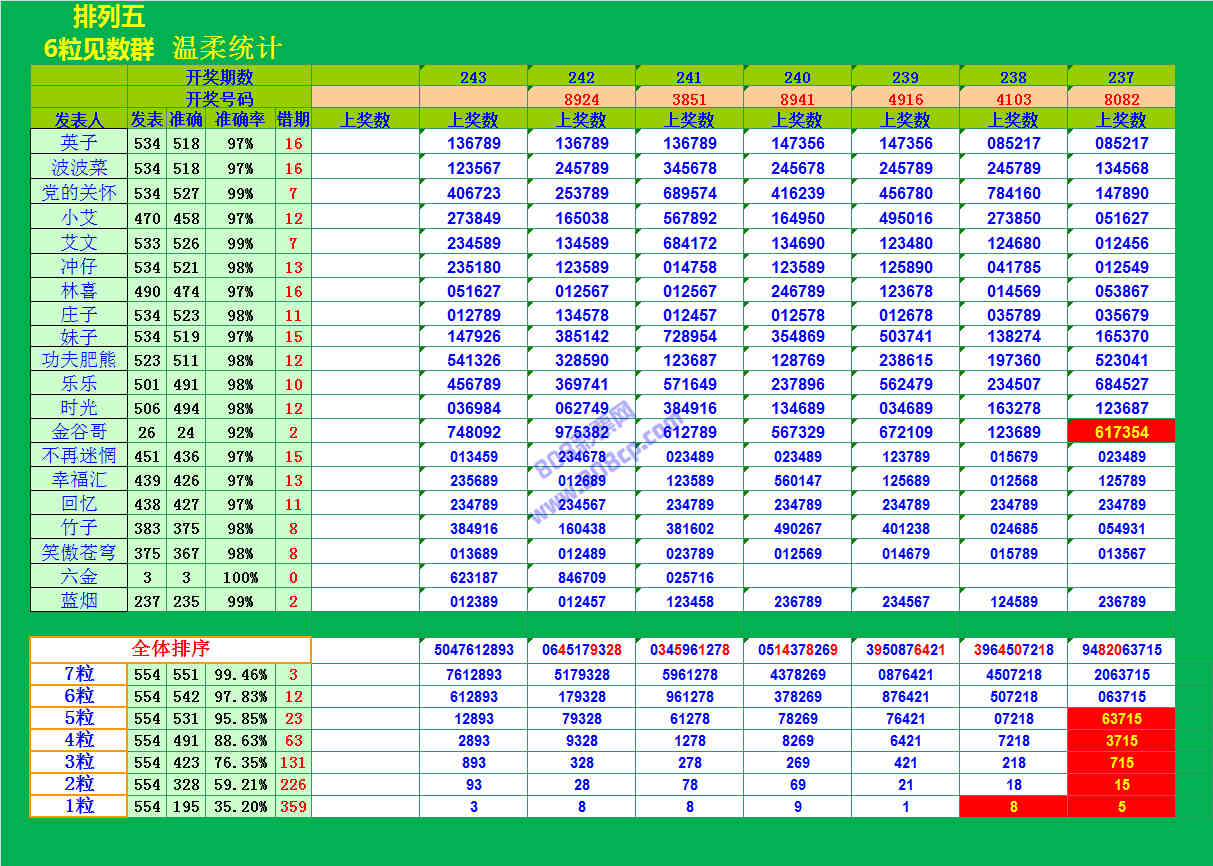
Task: Select the 1粒 row label
Action: pyautogui.click(x=79, y=806)
